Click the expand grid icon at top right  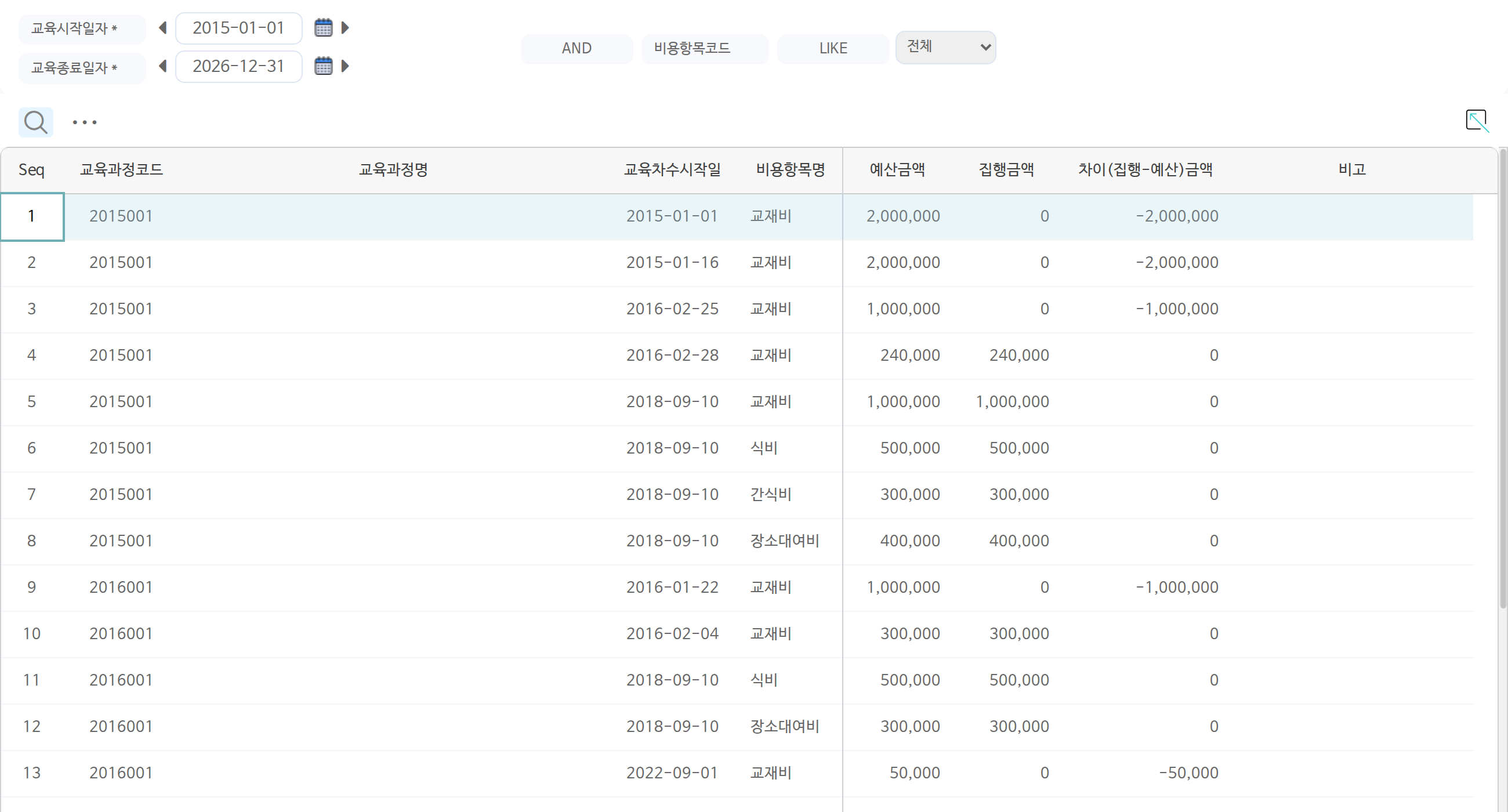click(x=1476, y=121)
